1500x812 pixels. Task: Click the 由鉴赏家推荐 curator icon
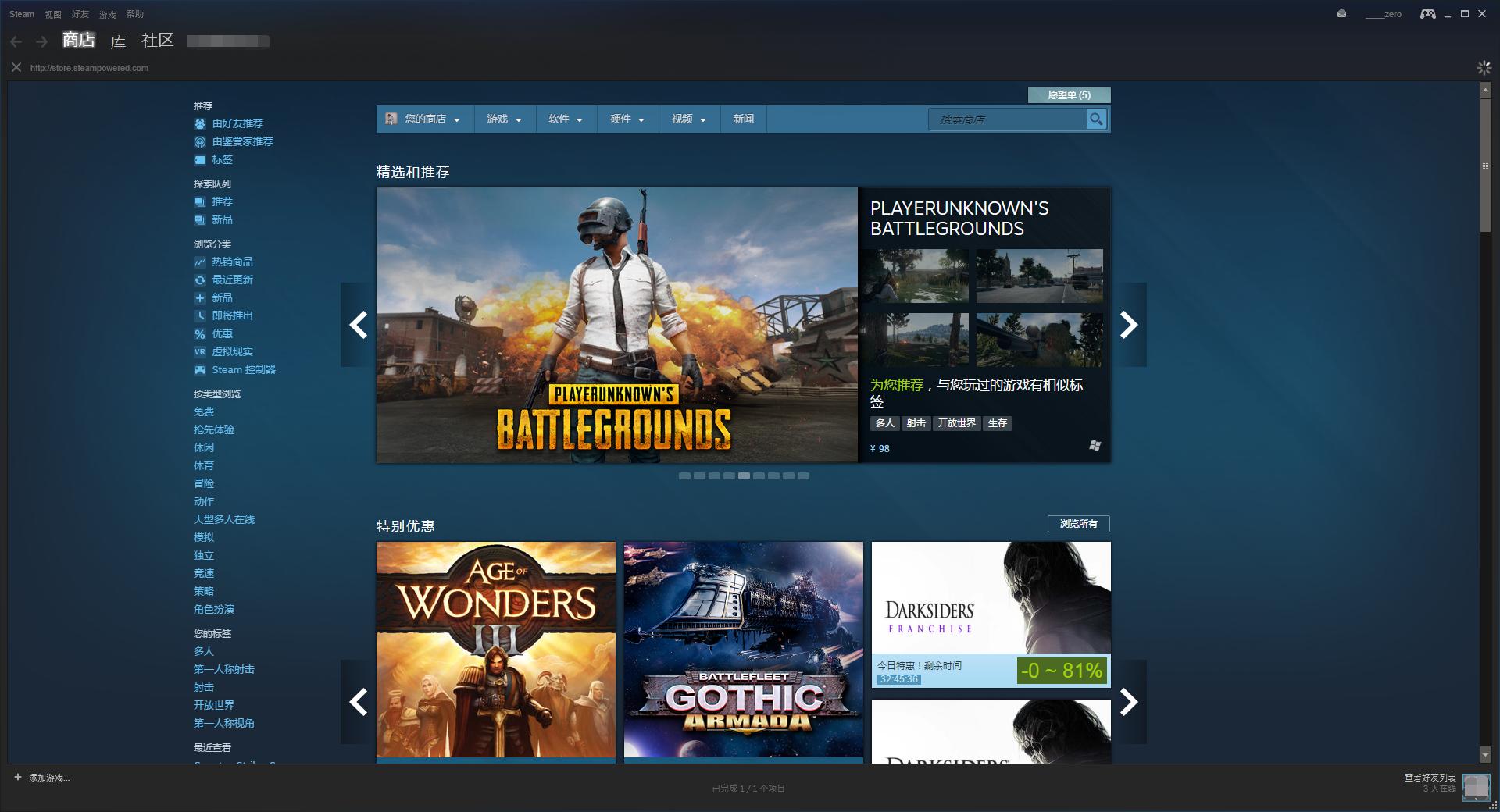tap(202, 141)
